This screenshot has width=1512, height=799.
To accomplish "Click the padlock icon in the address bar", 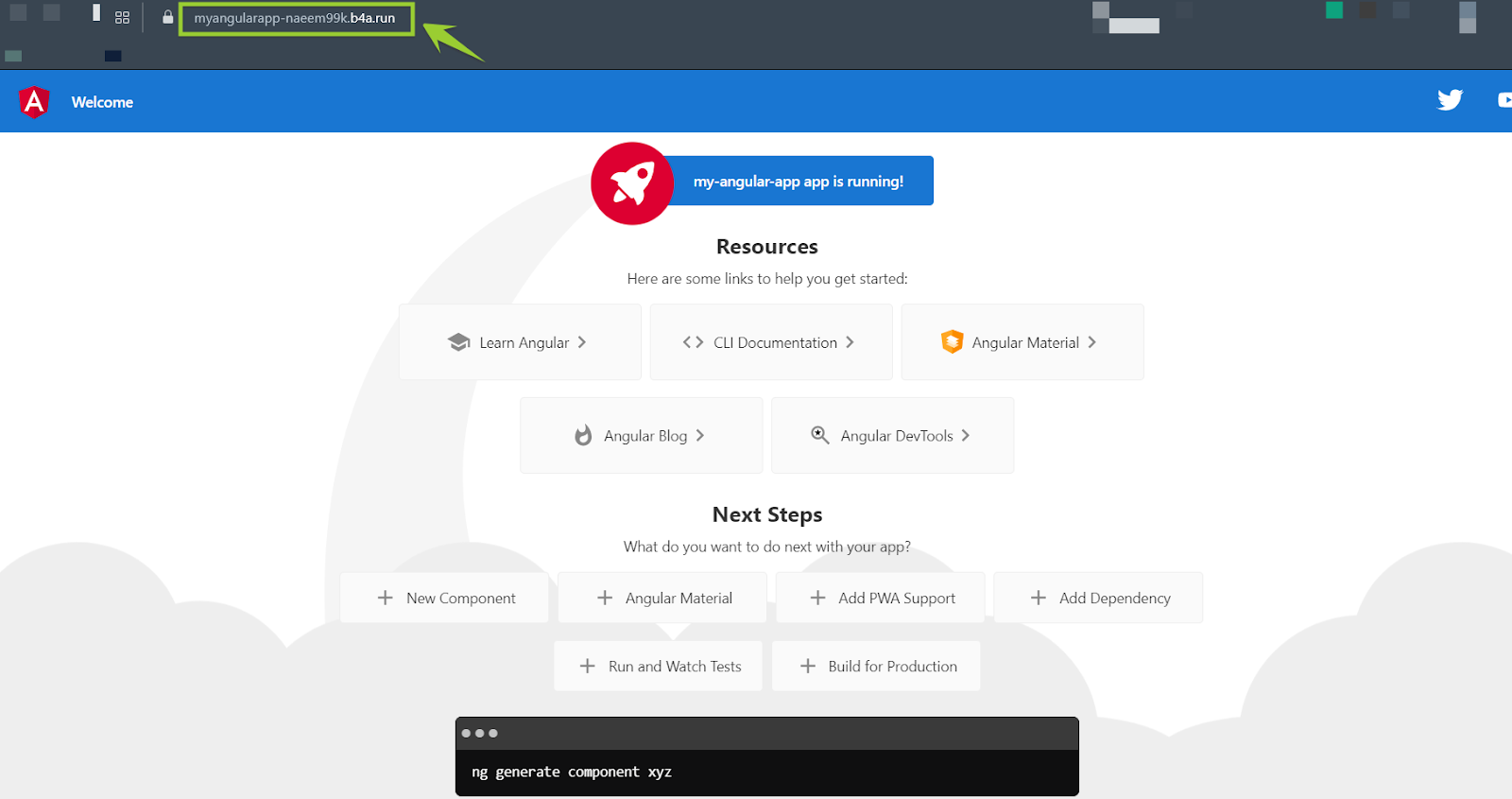I will coord(167,17).
